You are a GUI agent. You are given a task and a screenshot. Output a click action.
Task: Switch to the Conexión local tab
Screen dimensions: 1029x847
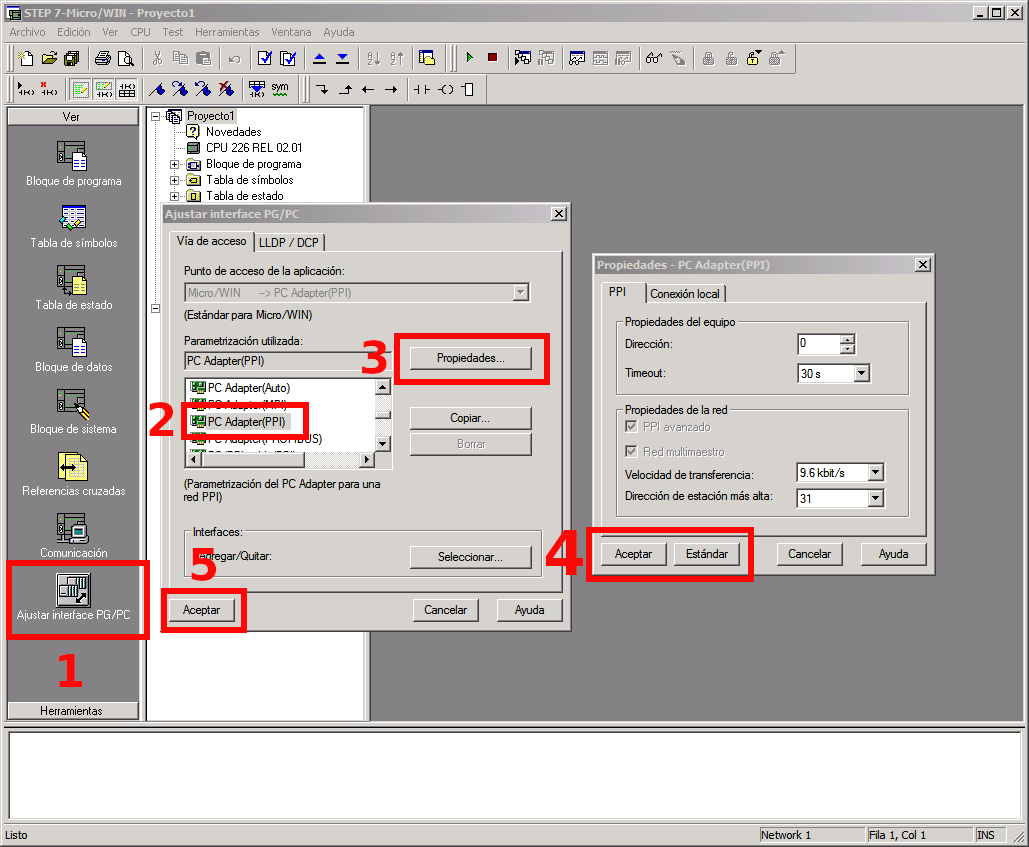tap(684, 294)
